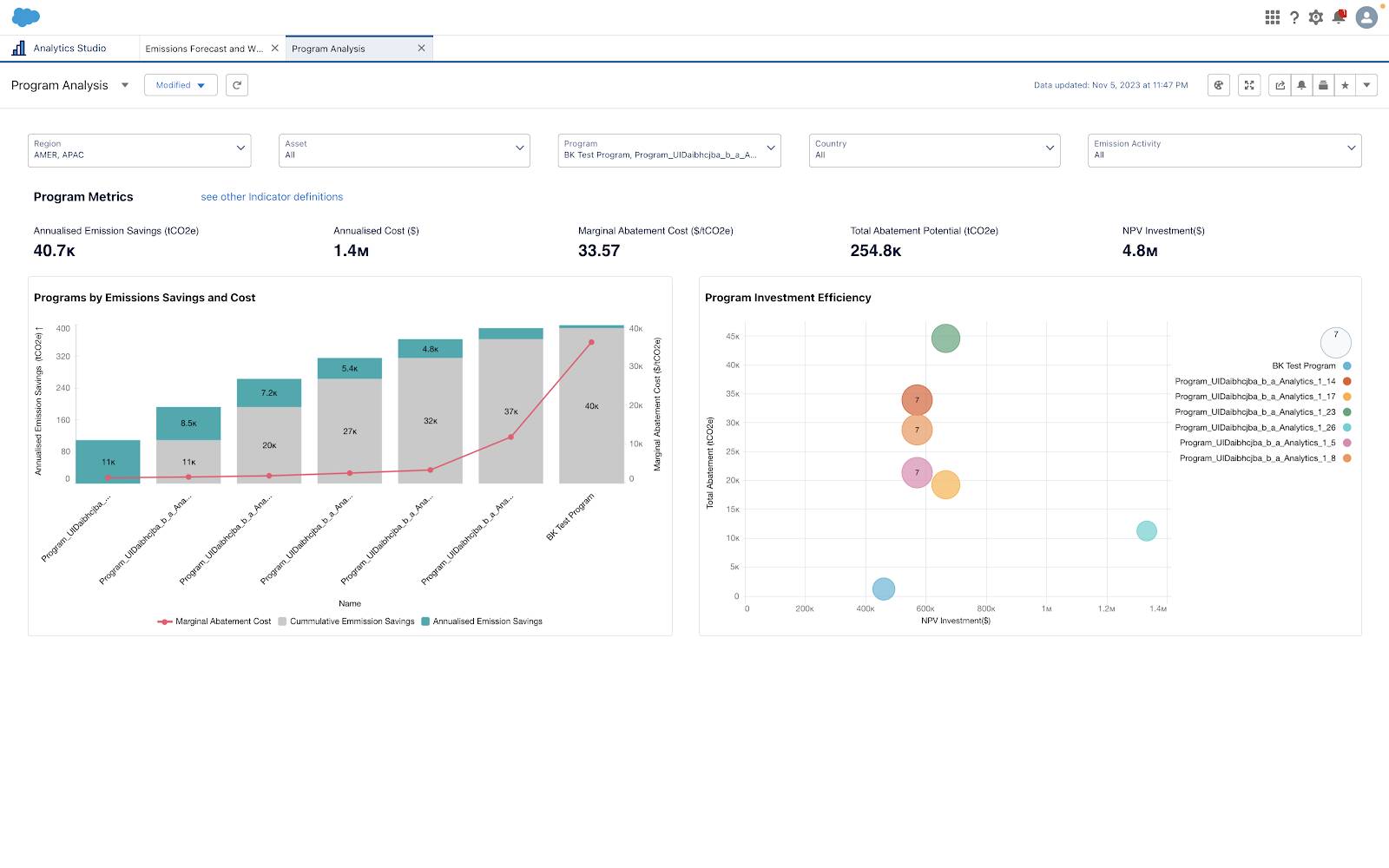Click the Programs by Emissions Savings and Cost title
This screenshot has height=868, width=1389.
[x=144, y=298]
